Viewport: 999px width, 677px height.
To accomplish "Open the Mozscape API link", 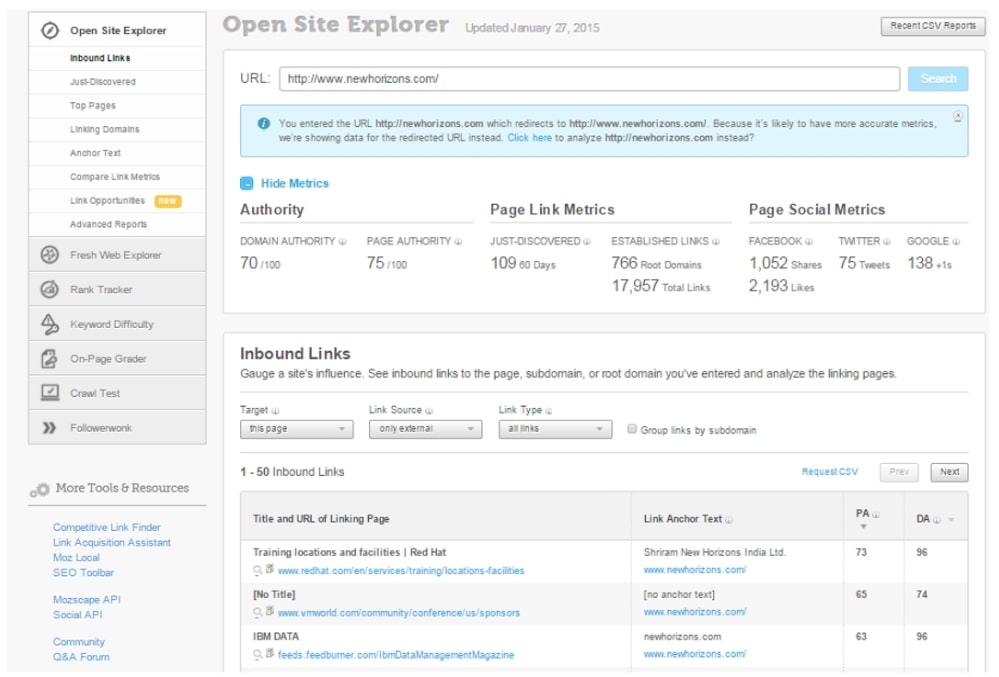I will pyautogui.click(x=87, y=599).
